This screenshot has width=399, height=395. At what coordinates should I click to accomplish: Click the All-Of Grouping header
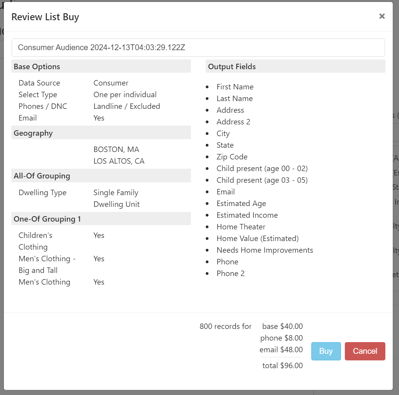click(101, 176)
